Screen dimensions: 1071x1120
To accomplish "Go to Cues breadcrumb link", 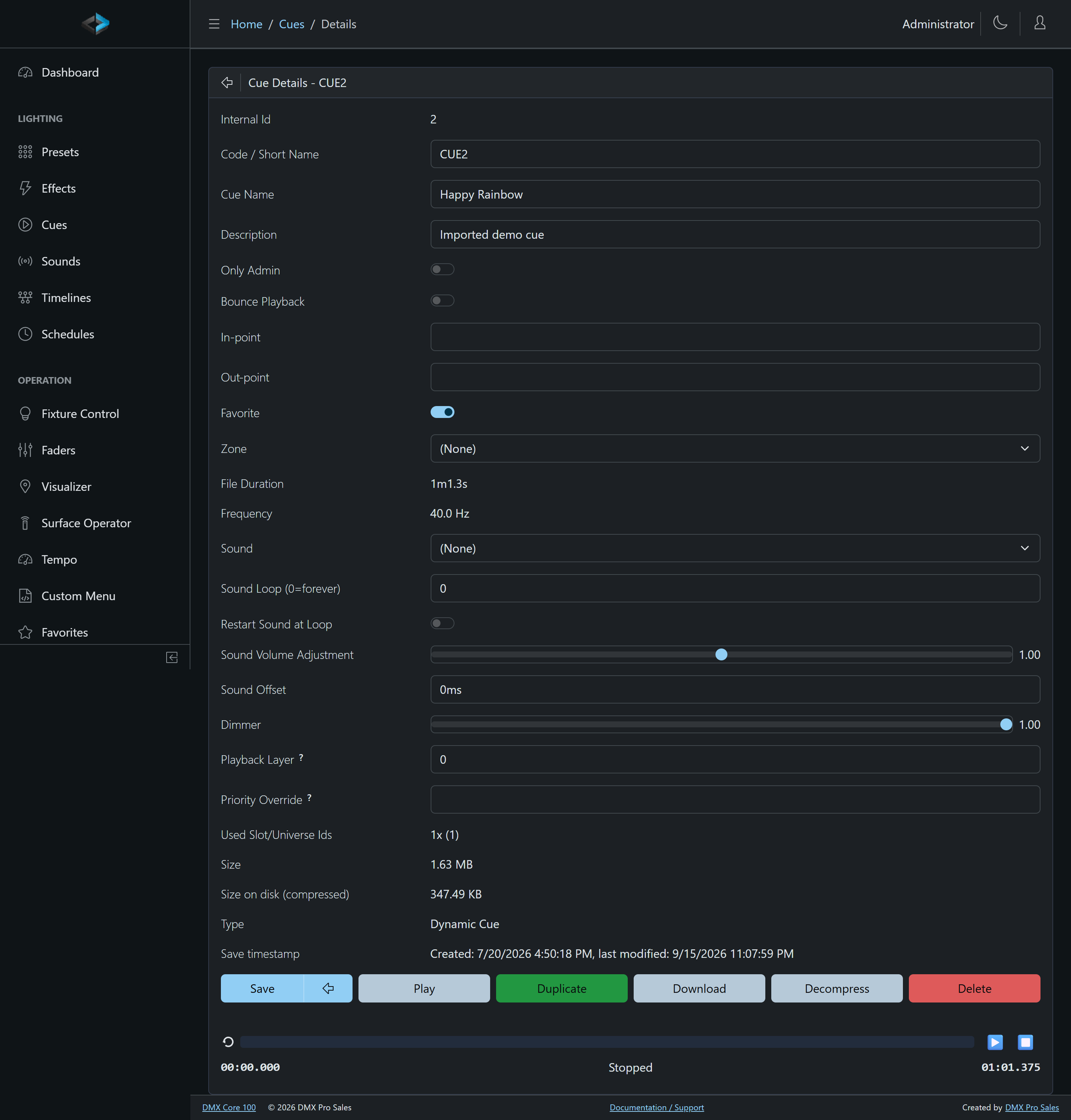I will coord(292,24).
